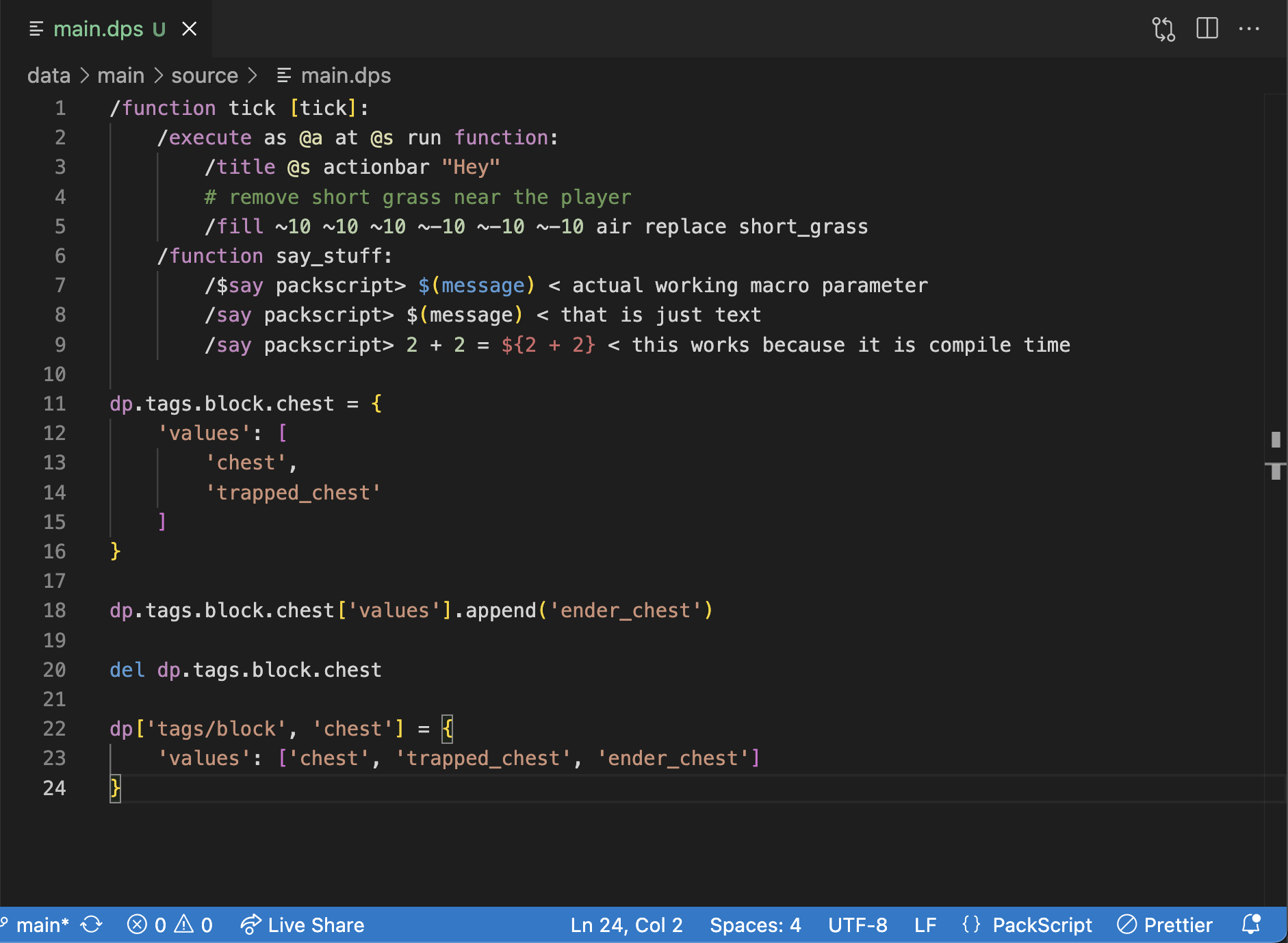Click the "Hey" string on line 3
Screen dimensions: 1288x943
[x=471, y=168]
